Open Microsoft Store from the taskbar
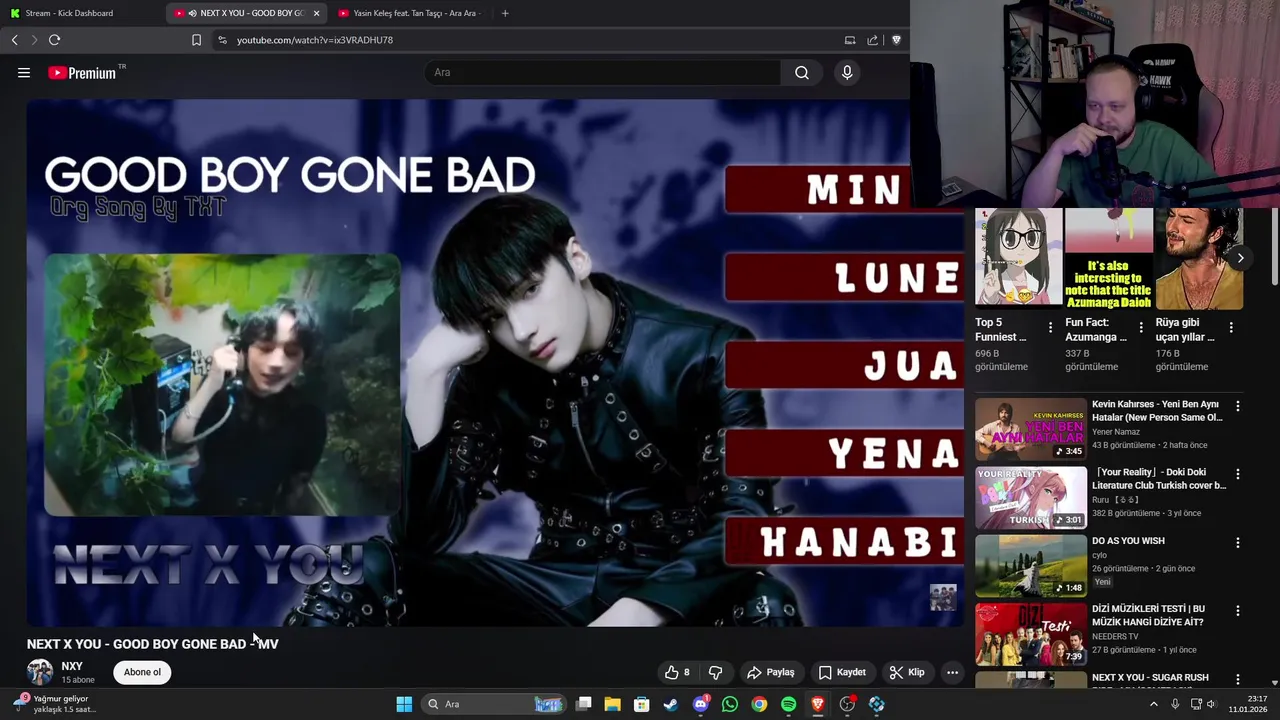The image size is (1280, 720). point(642,704)
